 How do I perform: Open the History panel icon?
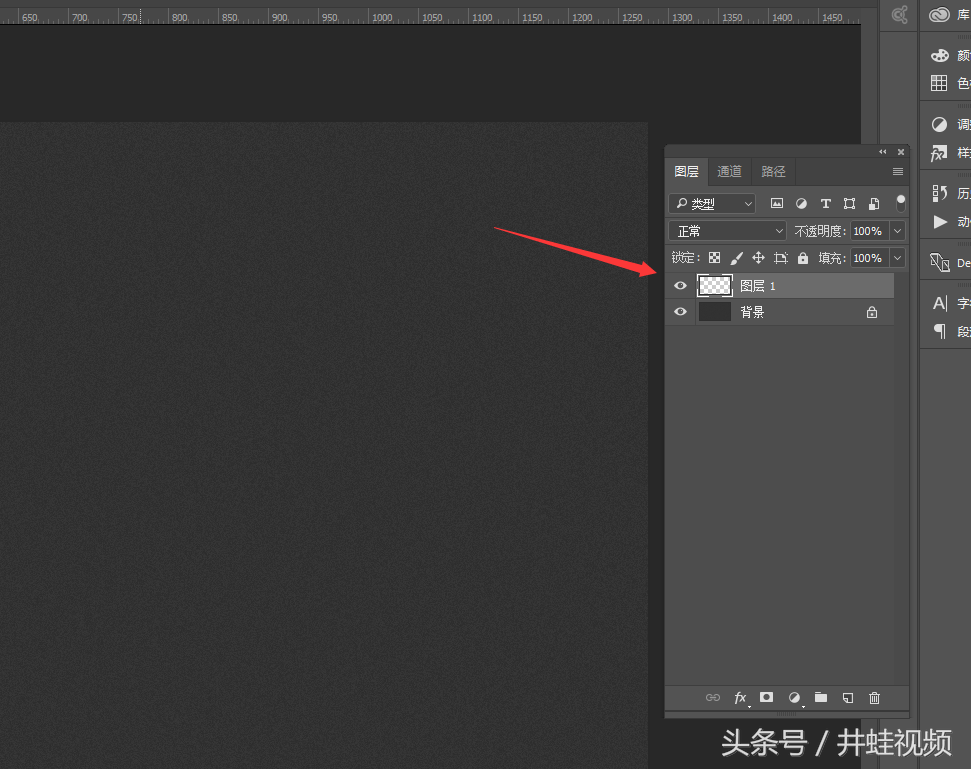[x=939, y=193]
